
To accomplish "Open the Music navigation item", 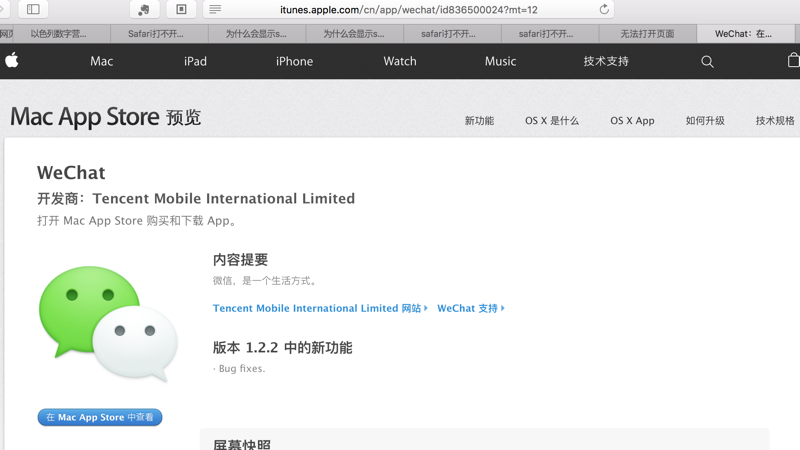I will point(501,61).
